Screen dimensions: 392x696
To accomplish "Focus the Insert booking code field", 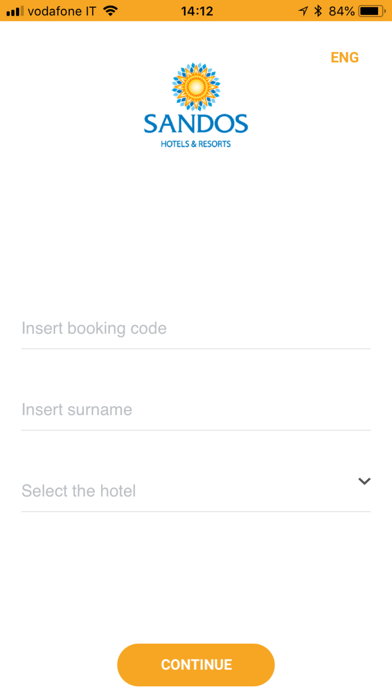I will click(196, 329).
